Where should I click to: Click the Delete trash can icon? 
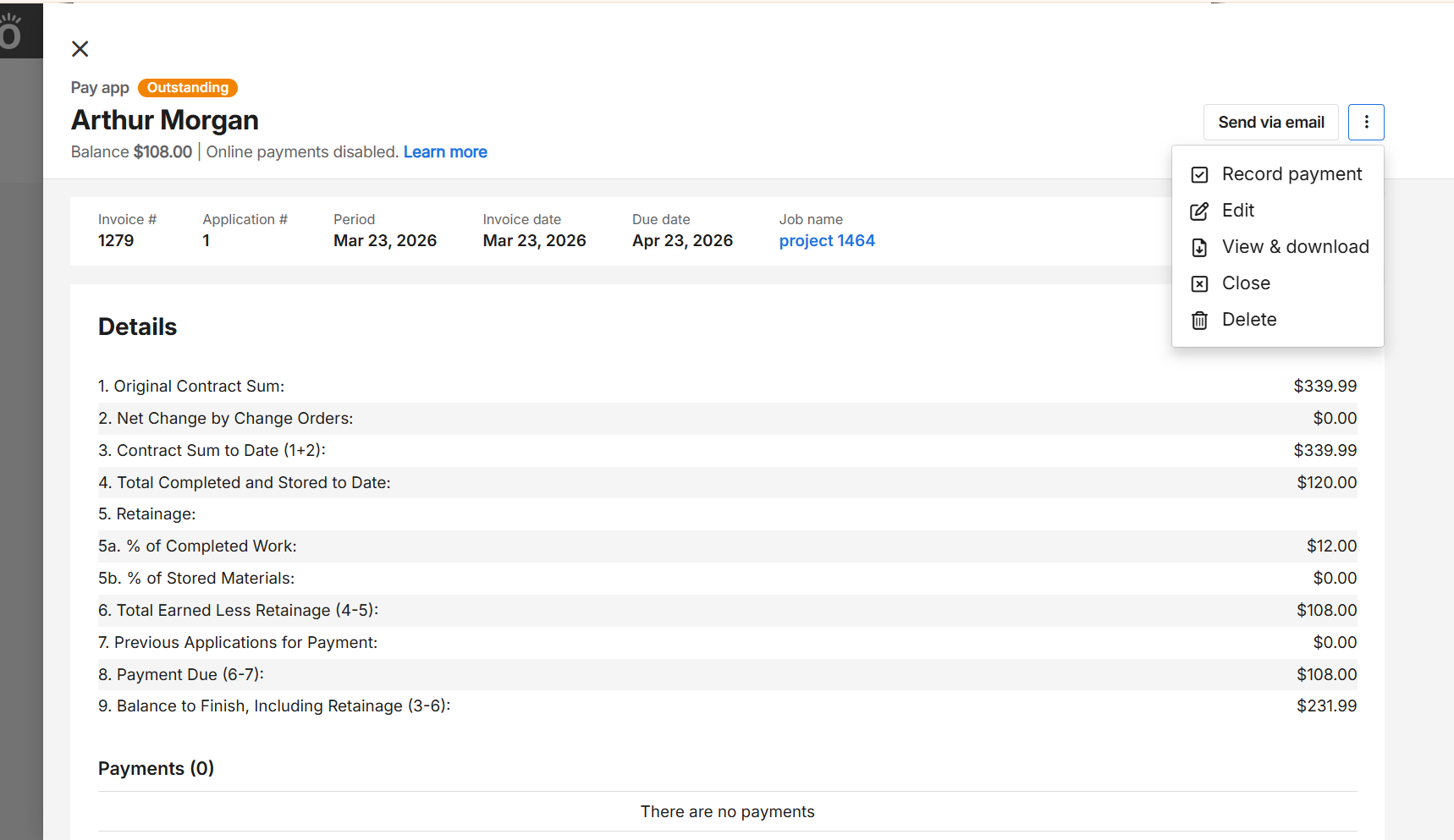(x=1199, y=321)
